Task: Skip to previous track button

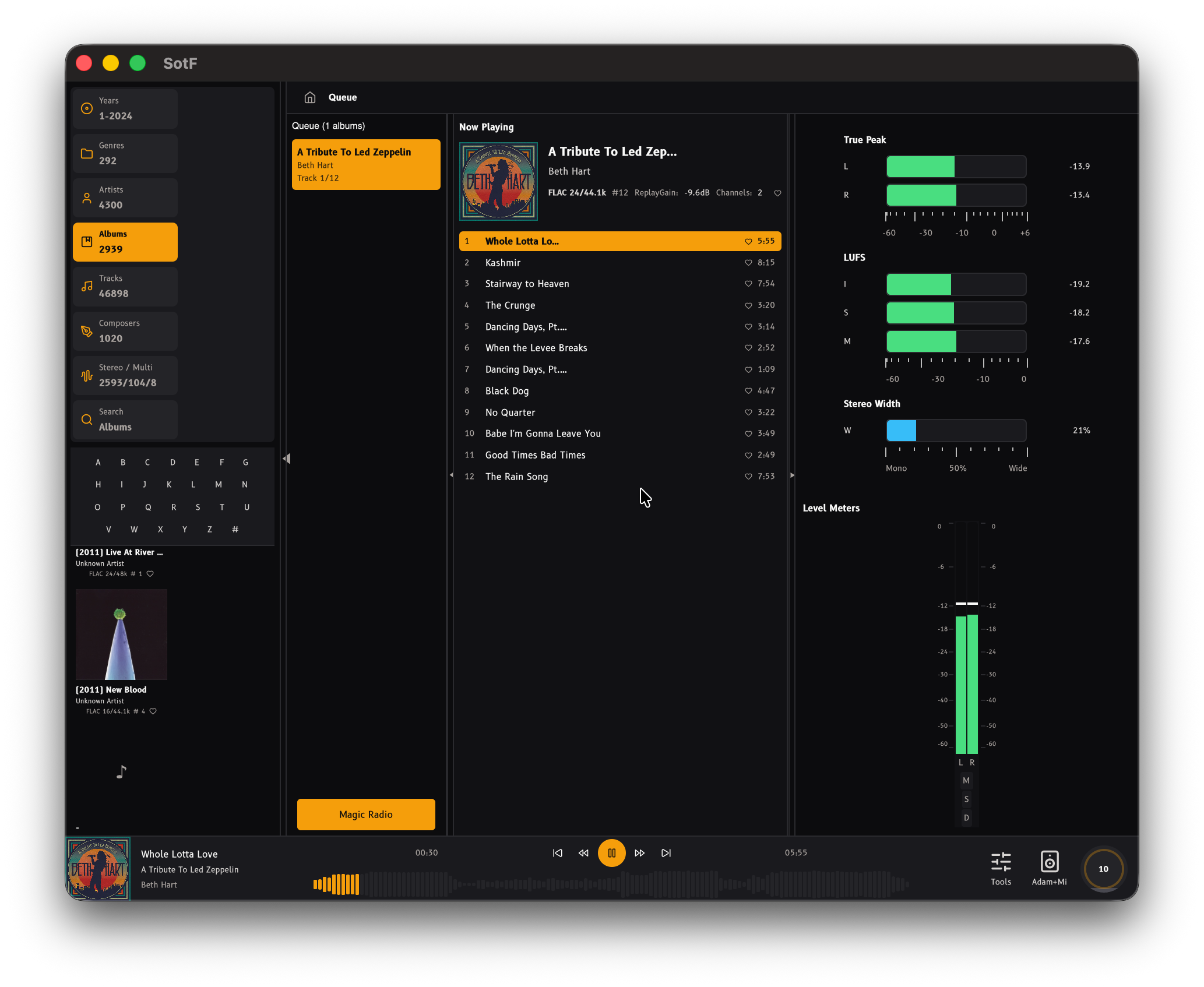Action: (558, 853)
